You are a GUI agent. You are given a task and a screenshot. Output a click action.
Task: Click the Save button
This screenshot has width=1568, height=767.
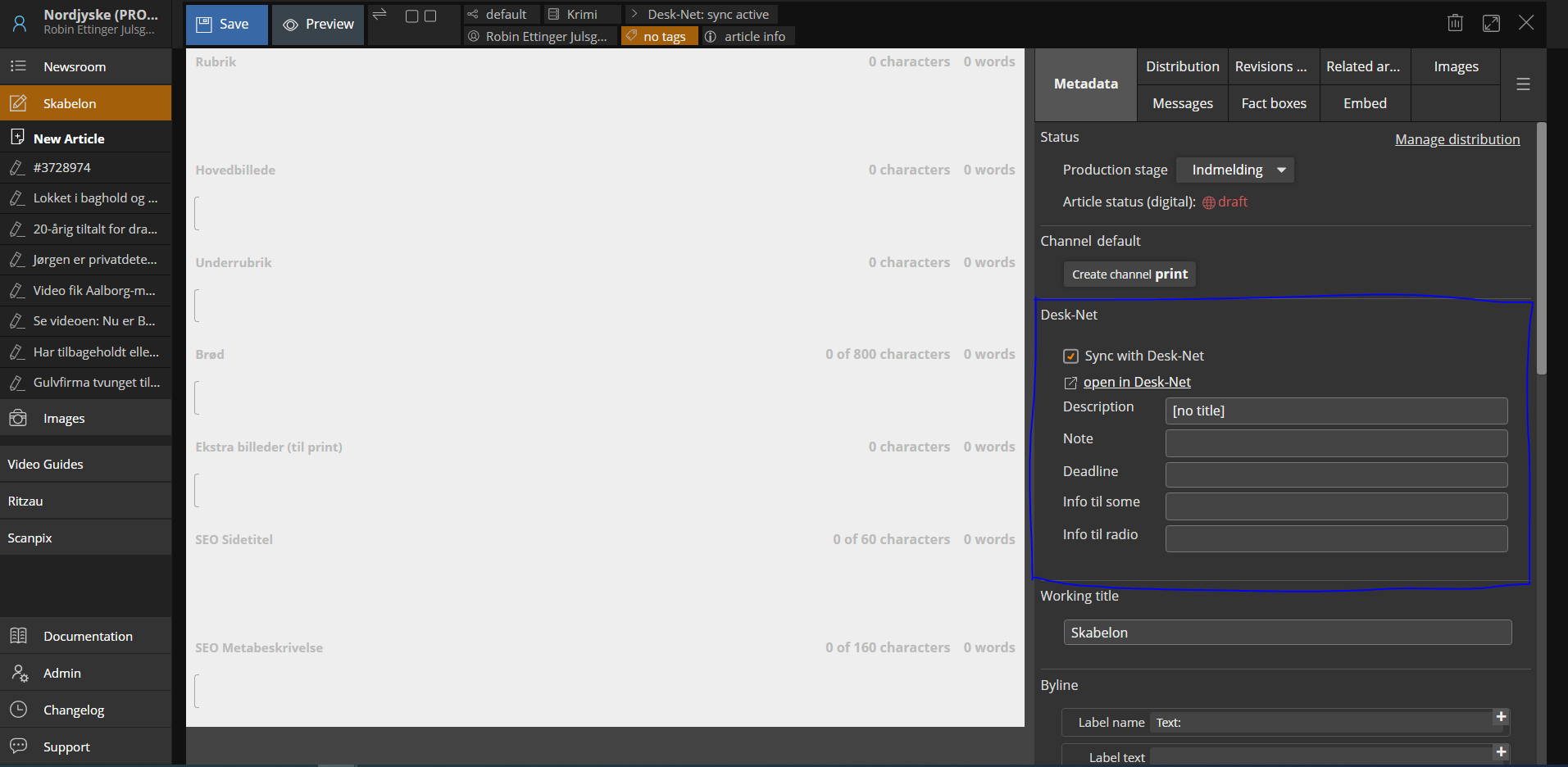226,25
